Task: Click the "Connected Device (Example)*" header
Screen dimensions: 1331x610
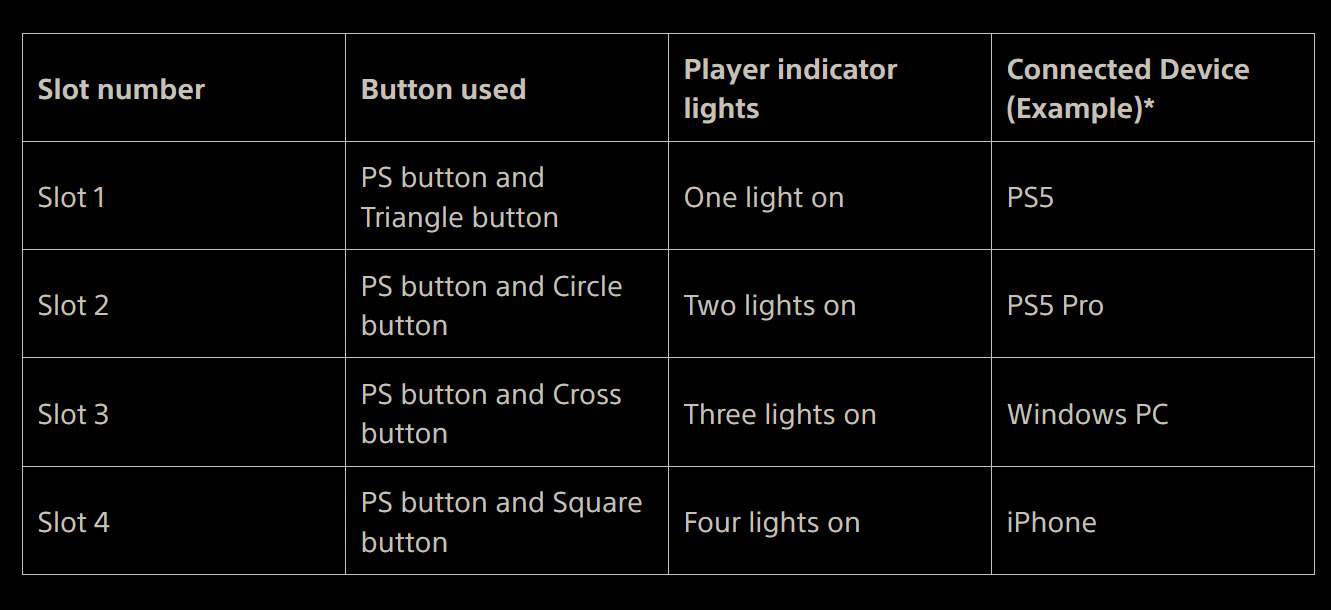Action: [1127, 89]
